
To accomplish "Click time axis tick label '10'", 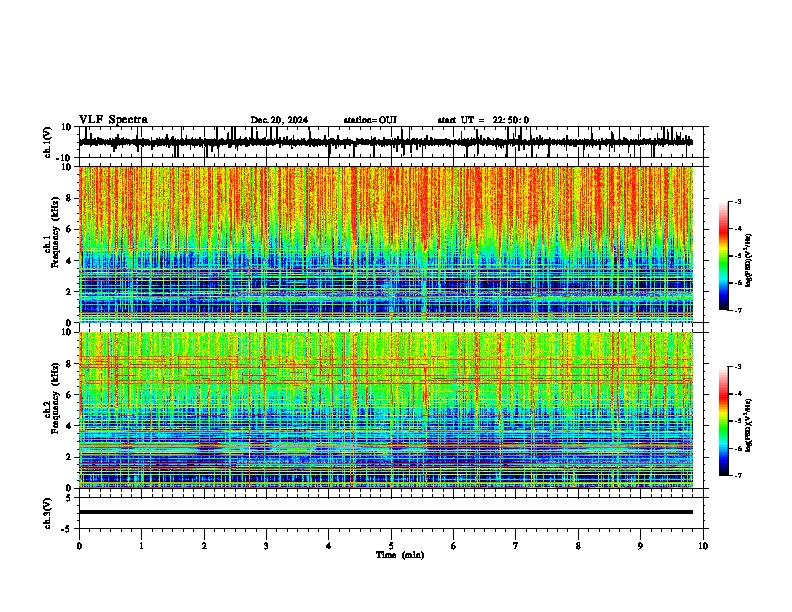I will pyautogui.click(x=703, y=546).
